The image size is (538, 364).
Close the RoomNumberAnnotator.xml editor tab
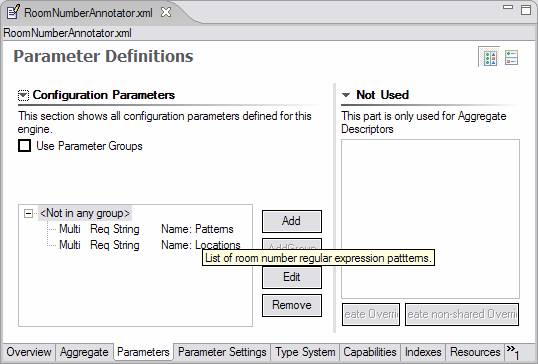coord(166,12)
